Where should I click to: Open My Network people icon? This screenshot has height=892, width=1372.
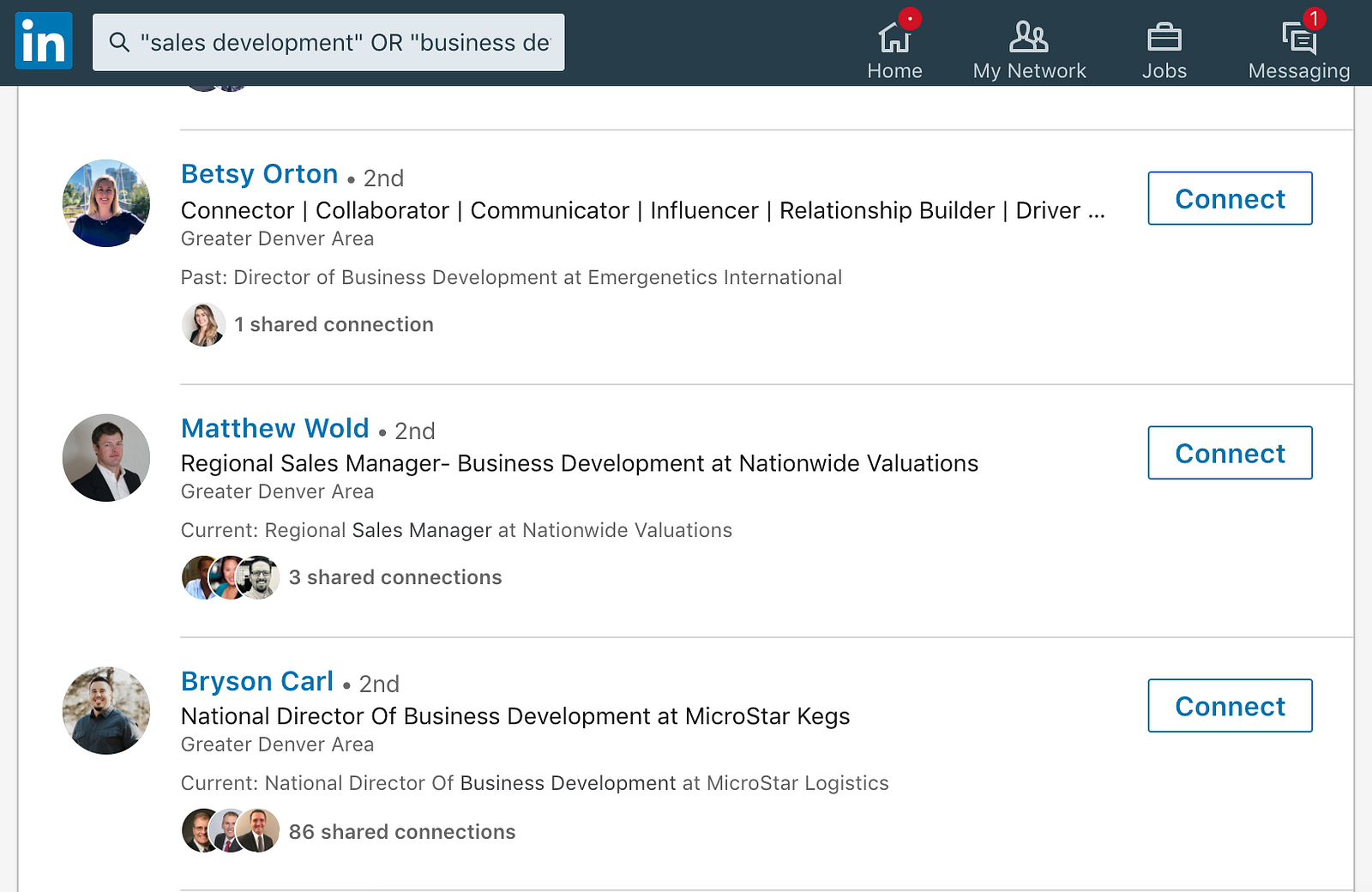point(1028,38)
